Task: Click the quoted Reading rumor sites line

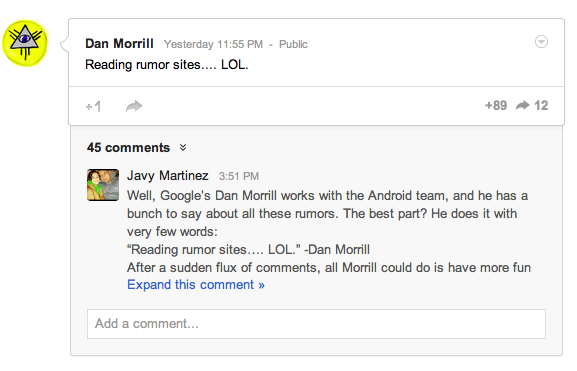Action: click(x=248, y=250)
